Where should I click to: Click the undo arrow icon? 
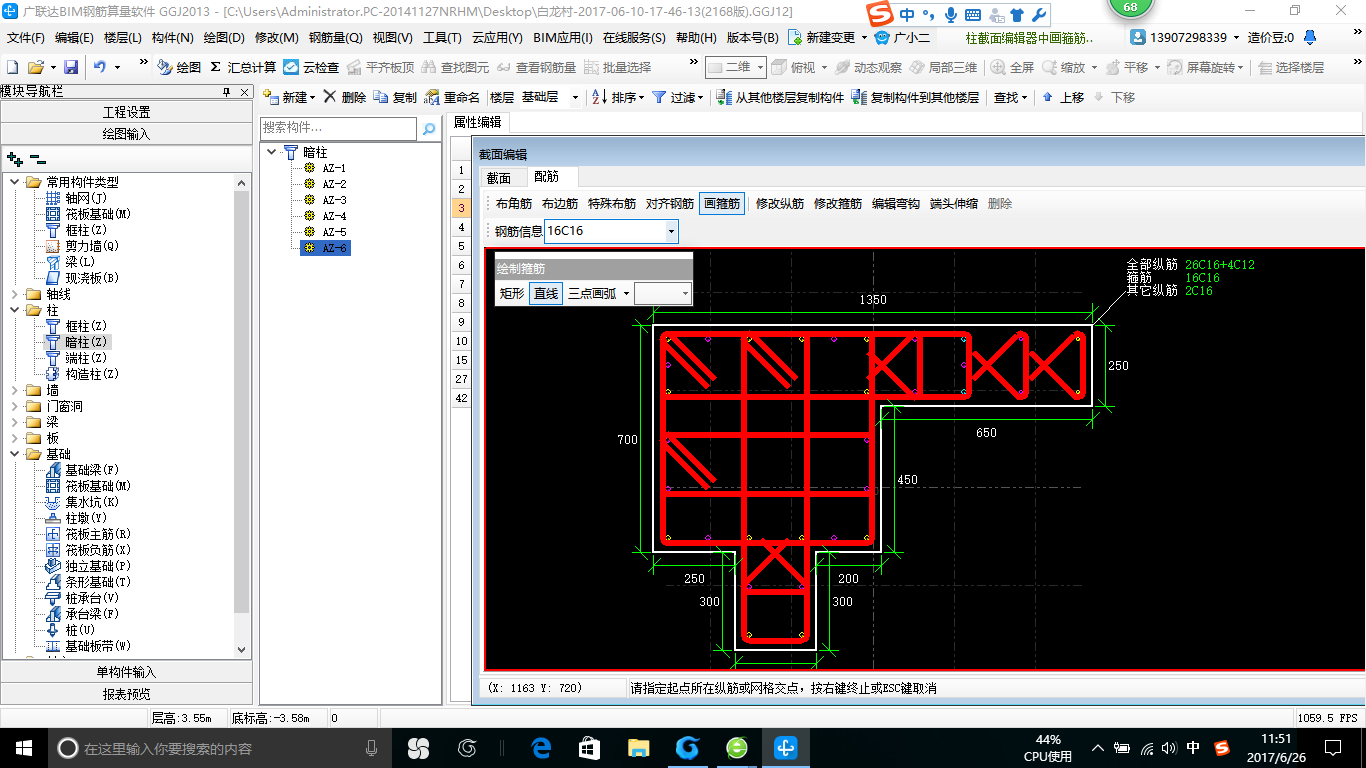pyautogui.click(x=100, y=67)
